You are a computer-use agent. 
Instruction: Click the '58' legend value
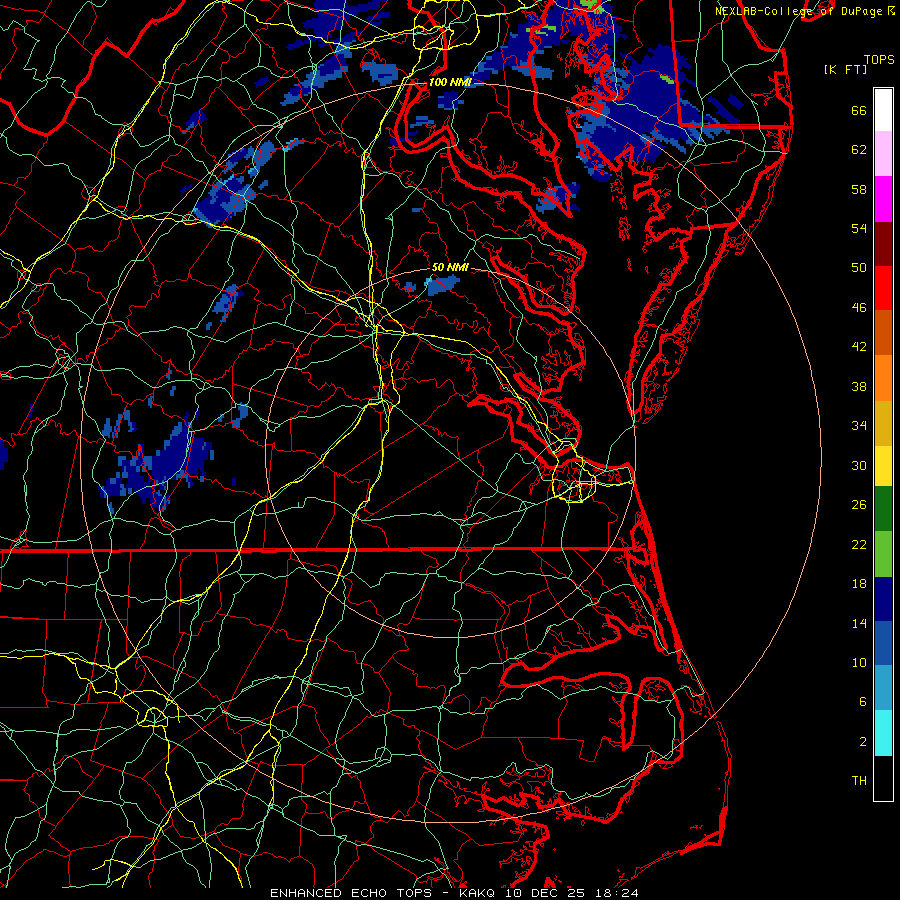tap(859, 189)
